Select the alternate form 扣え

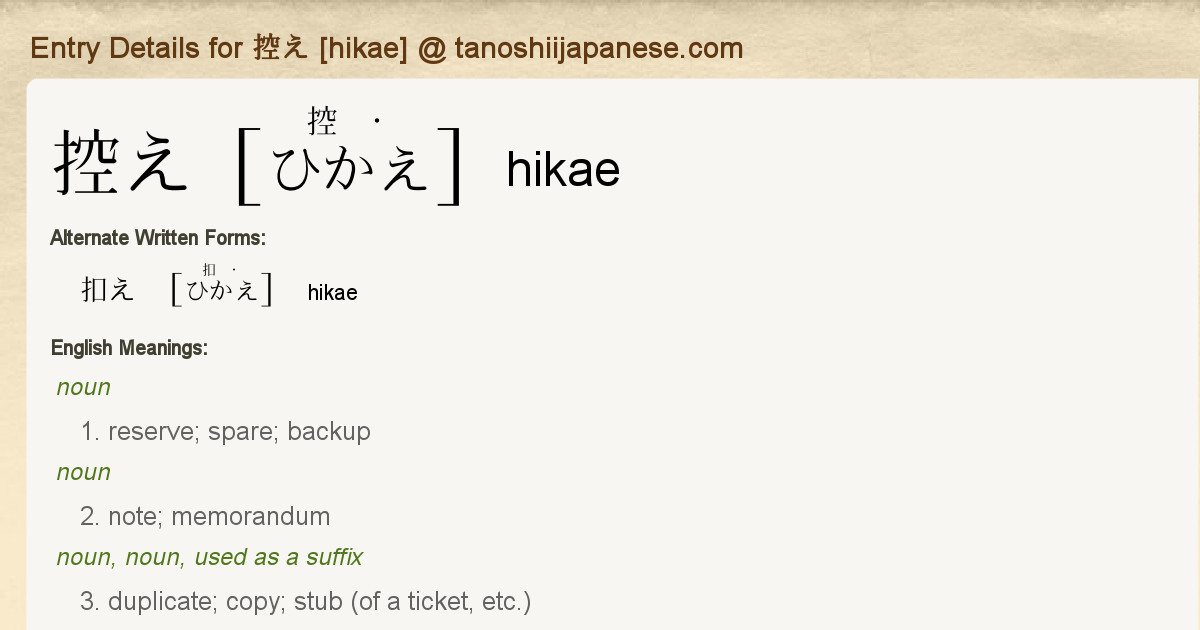coord(107,290)
